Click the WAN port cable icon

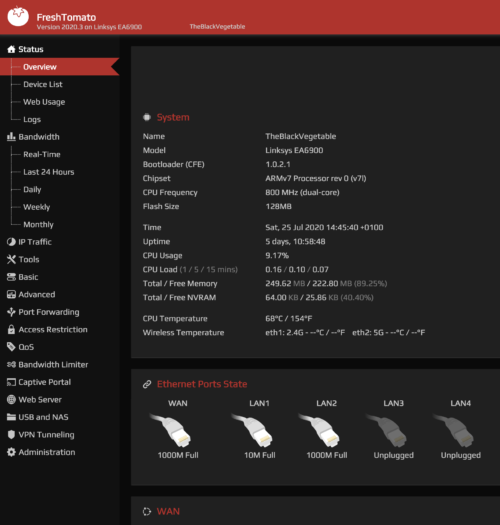pos(170,430)
